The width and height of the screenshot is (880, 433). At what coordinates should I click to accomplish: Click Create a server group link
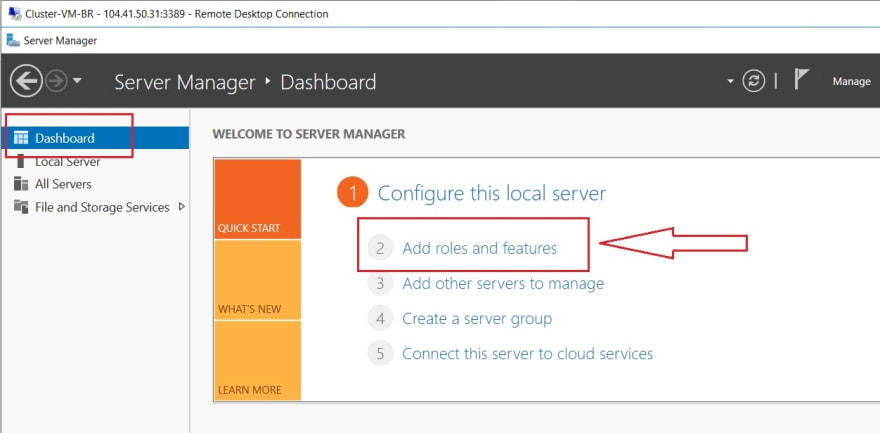coord(477,319)
